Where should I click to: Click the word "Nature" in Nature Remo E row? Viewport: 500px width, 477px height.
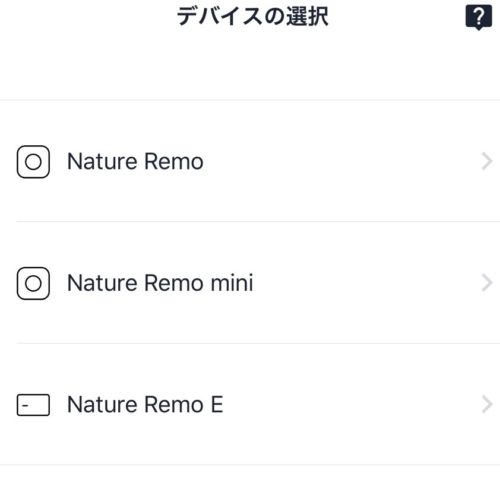pyautogui.click(x=102, y=405)
